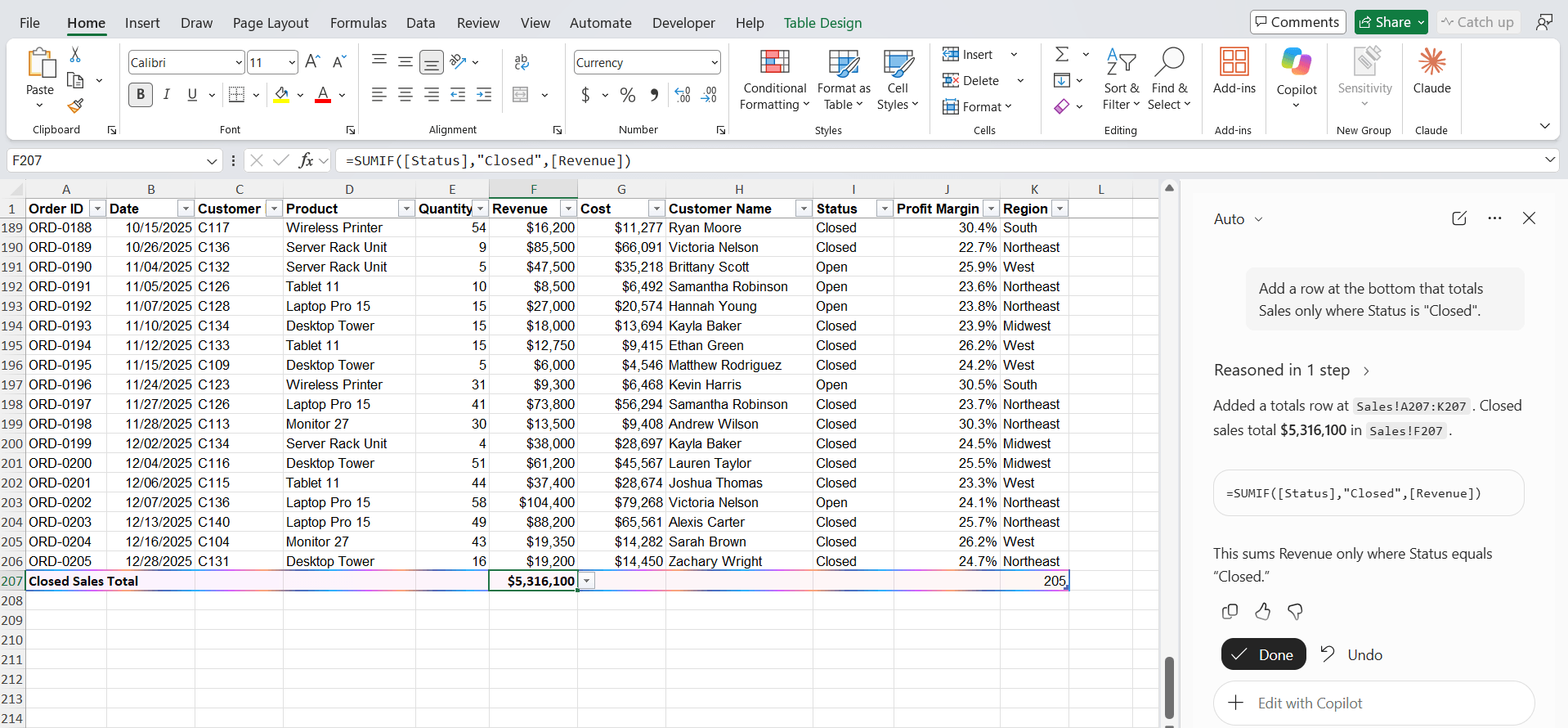Switch to the Insert tab

click(x=142, y=23)
